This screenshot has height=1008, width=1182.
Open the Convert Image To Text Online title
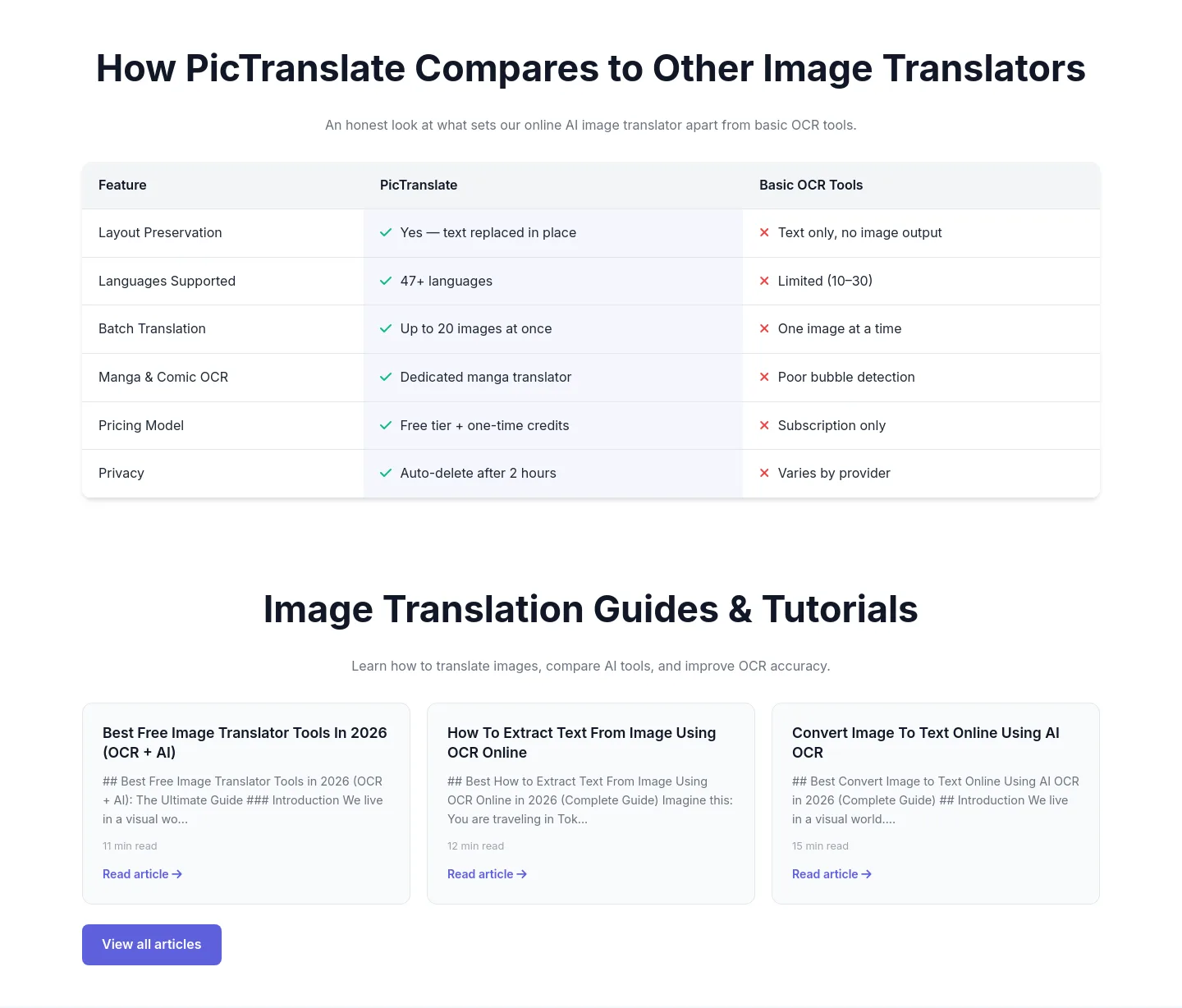926,743
